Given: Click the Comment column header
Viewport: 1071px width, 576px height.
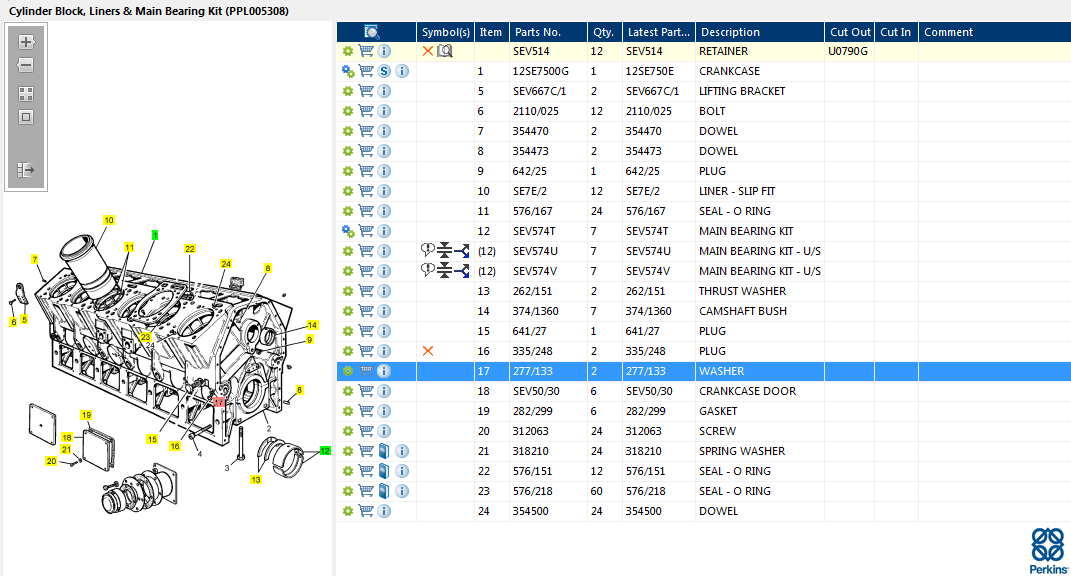Looking at the screenshot, I should [994, 32].
